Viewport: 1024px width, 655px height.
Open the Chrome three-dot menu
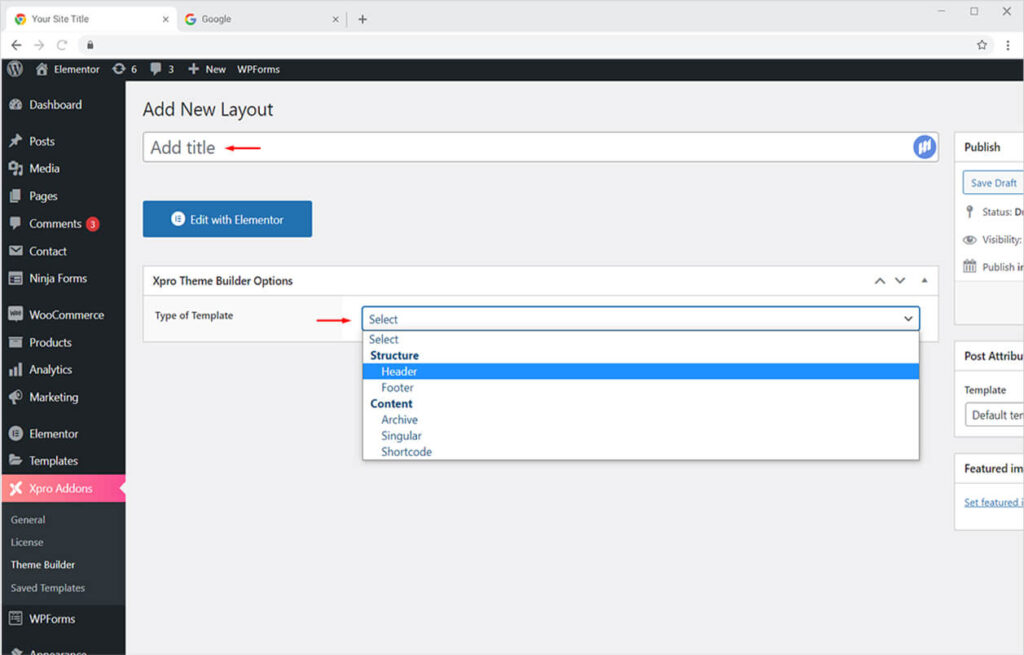tap(1008, 45)
